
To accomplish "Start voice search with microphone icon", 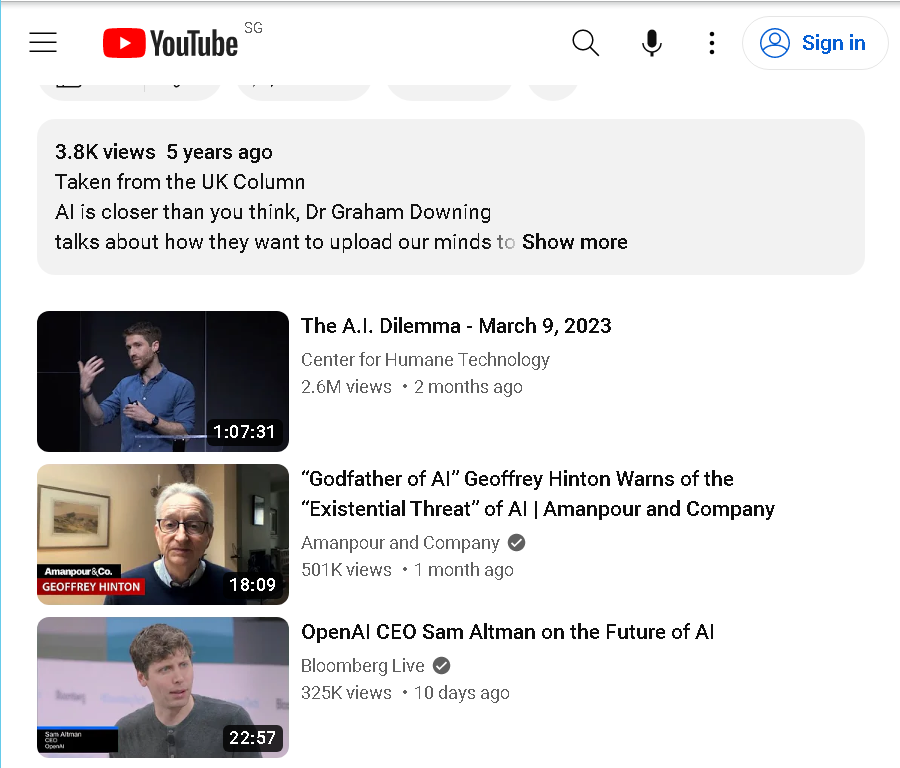I will (x=651, y=43).
